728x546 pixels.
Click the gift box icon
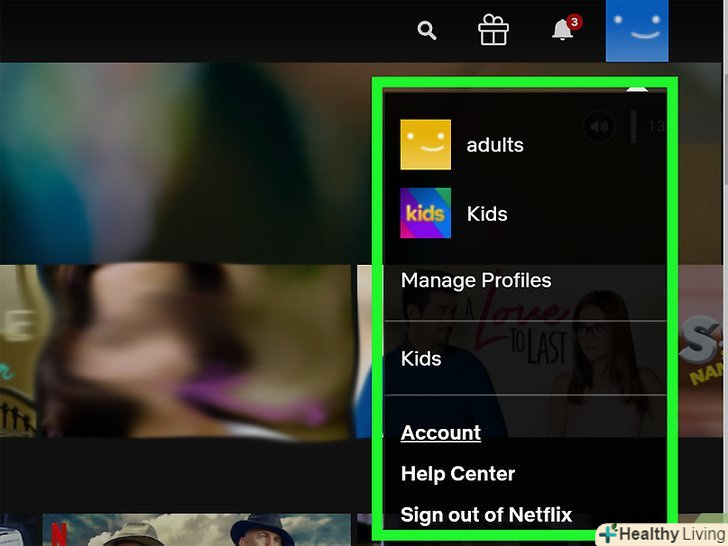[493, 30]
